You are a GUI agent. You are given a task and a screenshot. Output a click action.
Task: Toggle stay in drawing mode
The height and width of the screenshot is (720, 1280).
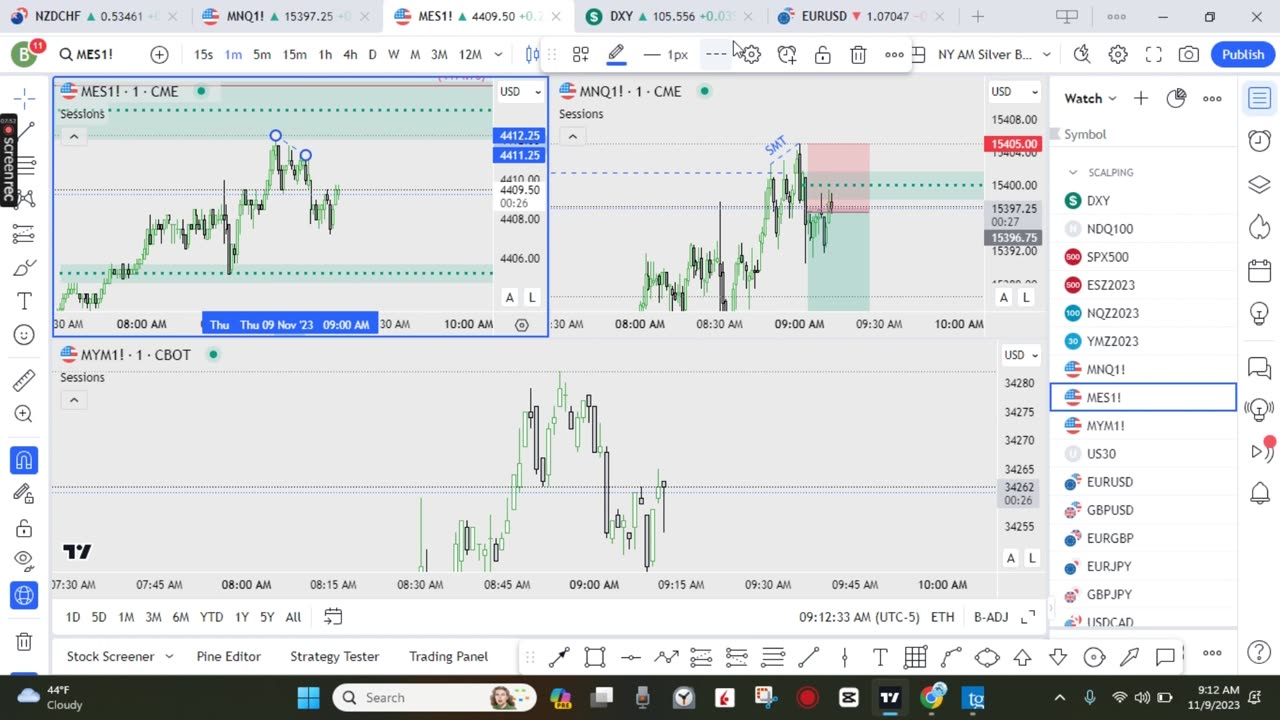pos(25,493)
